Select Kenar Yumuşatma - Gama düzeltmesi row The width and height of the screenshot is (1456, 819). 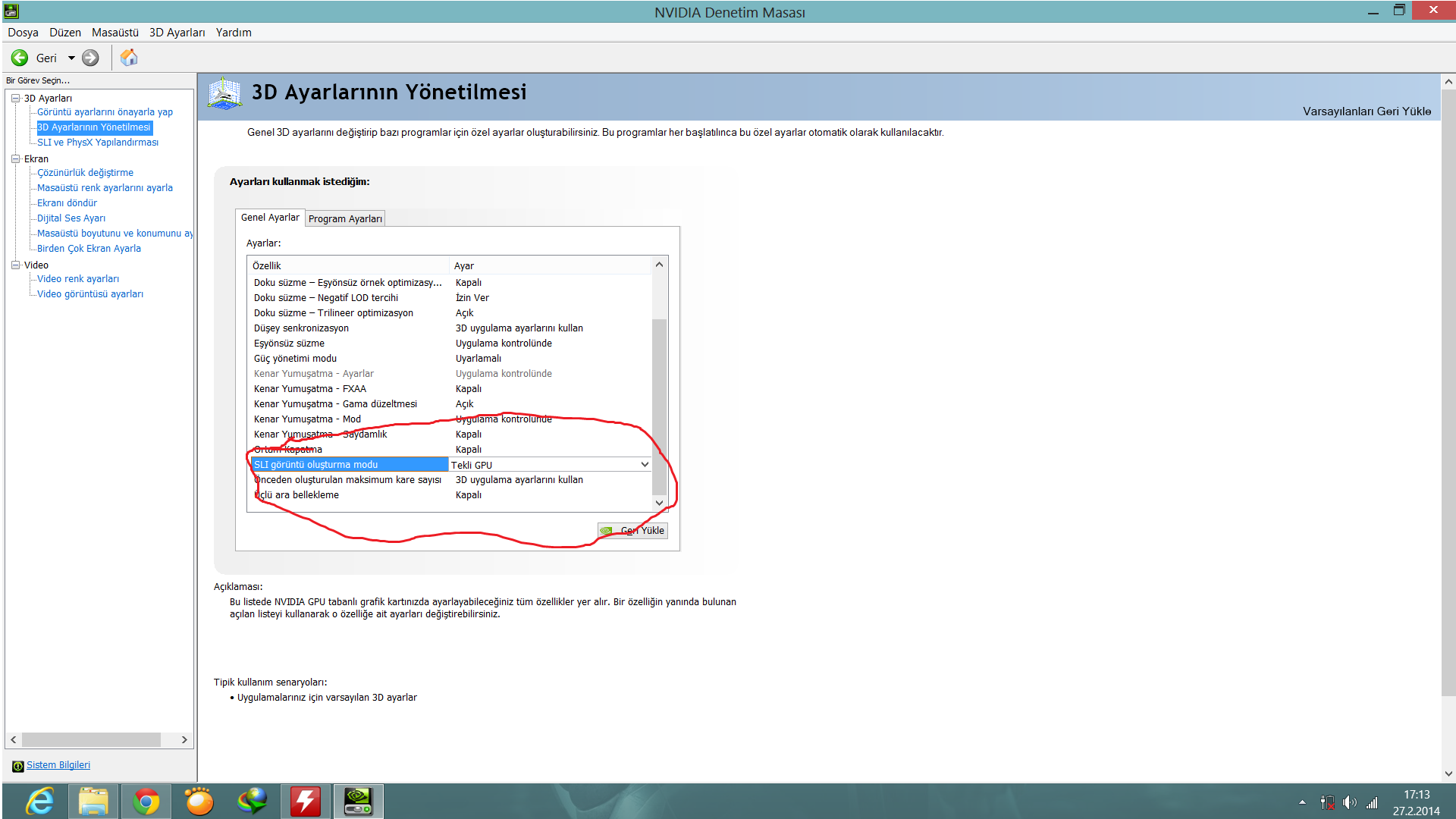click(x=450, y=404)
